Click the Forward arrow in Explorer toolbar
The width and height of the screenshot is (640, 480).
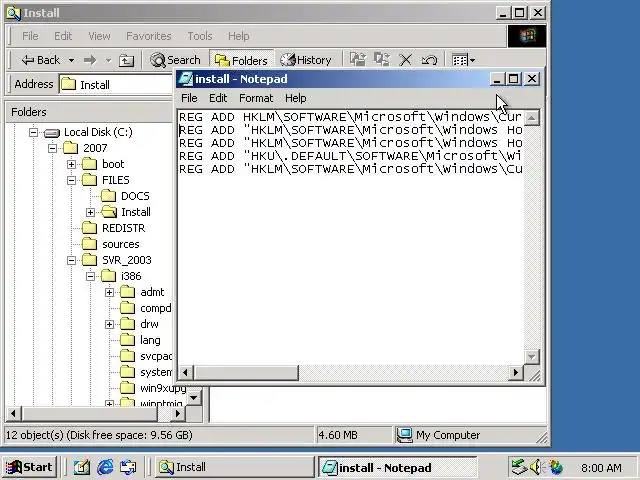pos(90,60)
